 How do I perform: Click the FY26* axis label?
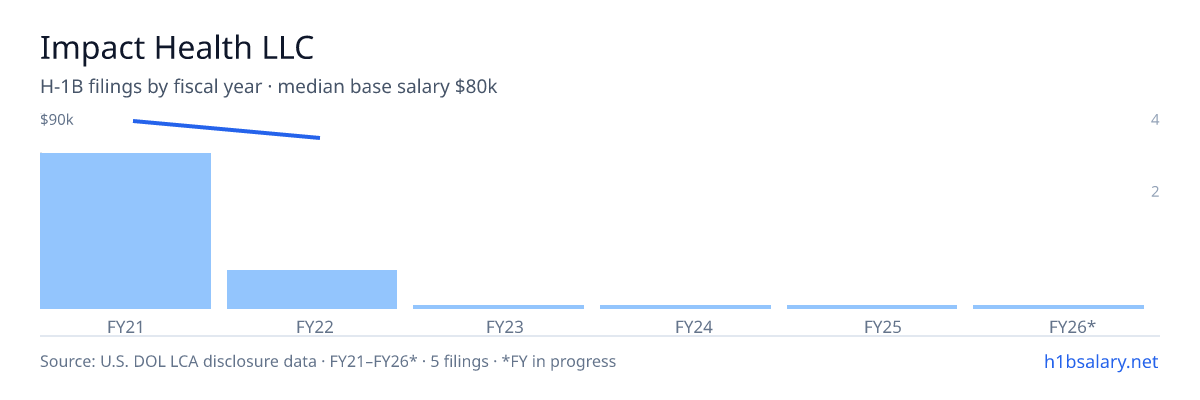(x=1072, y=326)
